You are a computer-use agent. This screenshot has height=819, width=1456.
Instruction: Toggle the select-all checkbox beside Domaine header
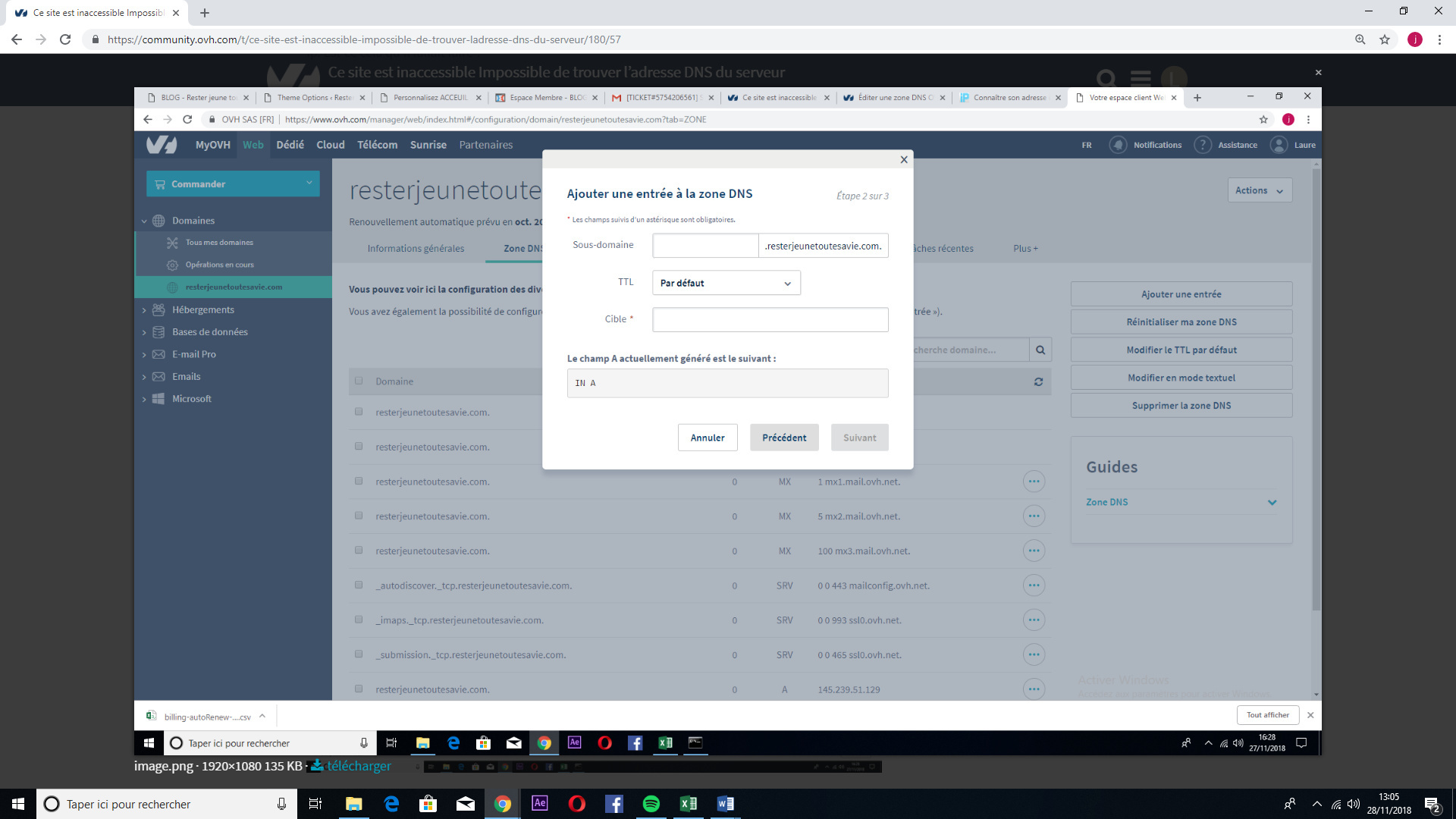click(359, 381)
